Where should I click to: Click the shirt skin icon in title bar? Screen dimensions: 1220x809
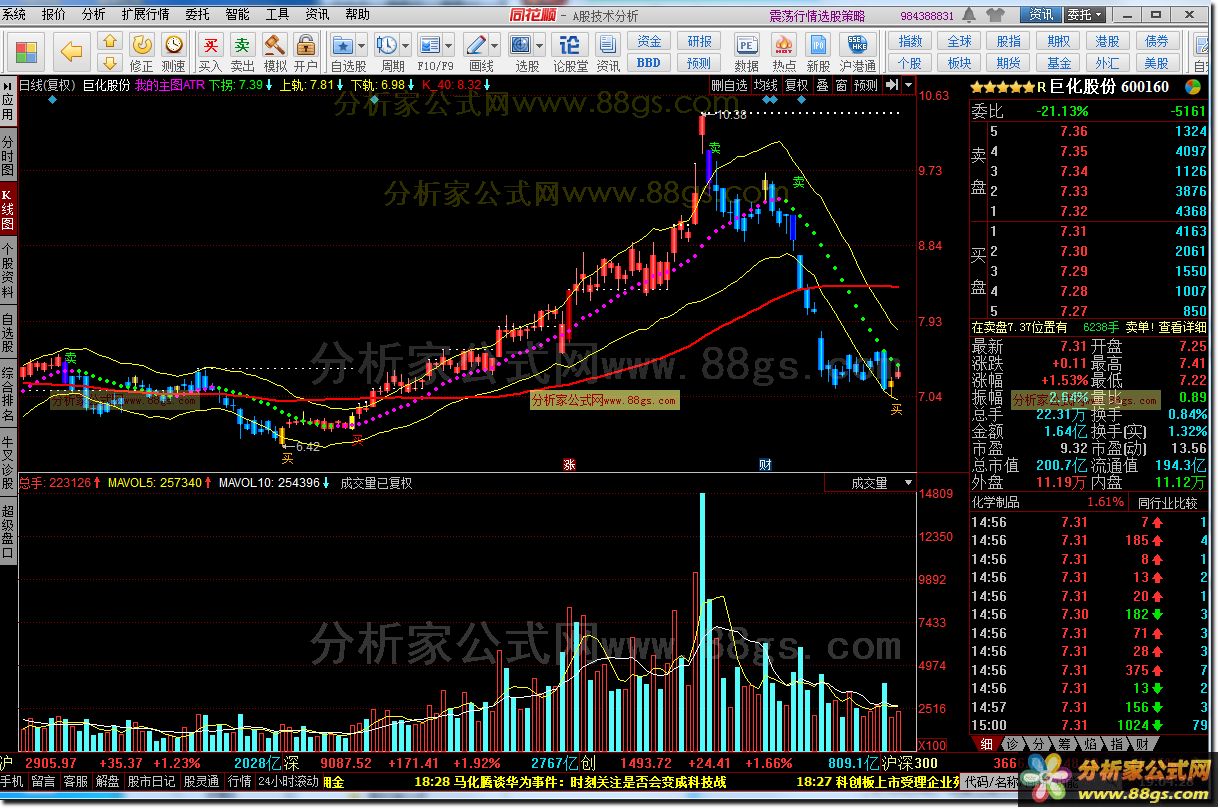coord(995,14)
